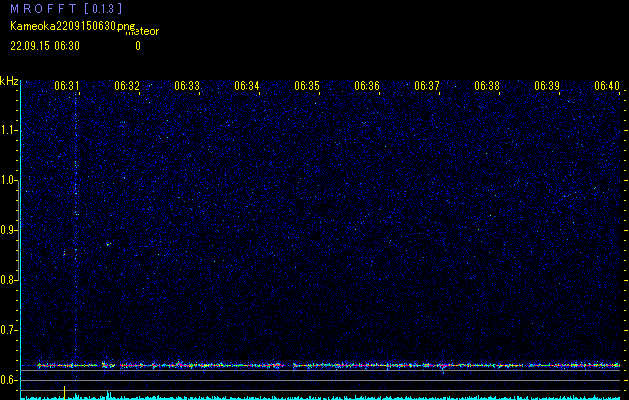Click the 0.8 kHz frequency label
The height and width of the screenshot is (400, 629).
pyautogui.click(x=9, y=280)
